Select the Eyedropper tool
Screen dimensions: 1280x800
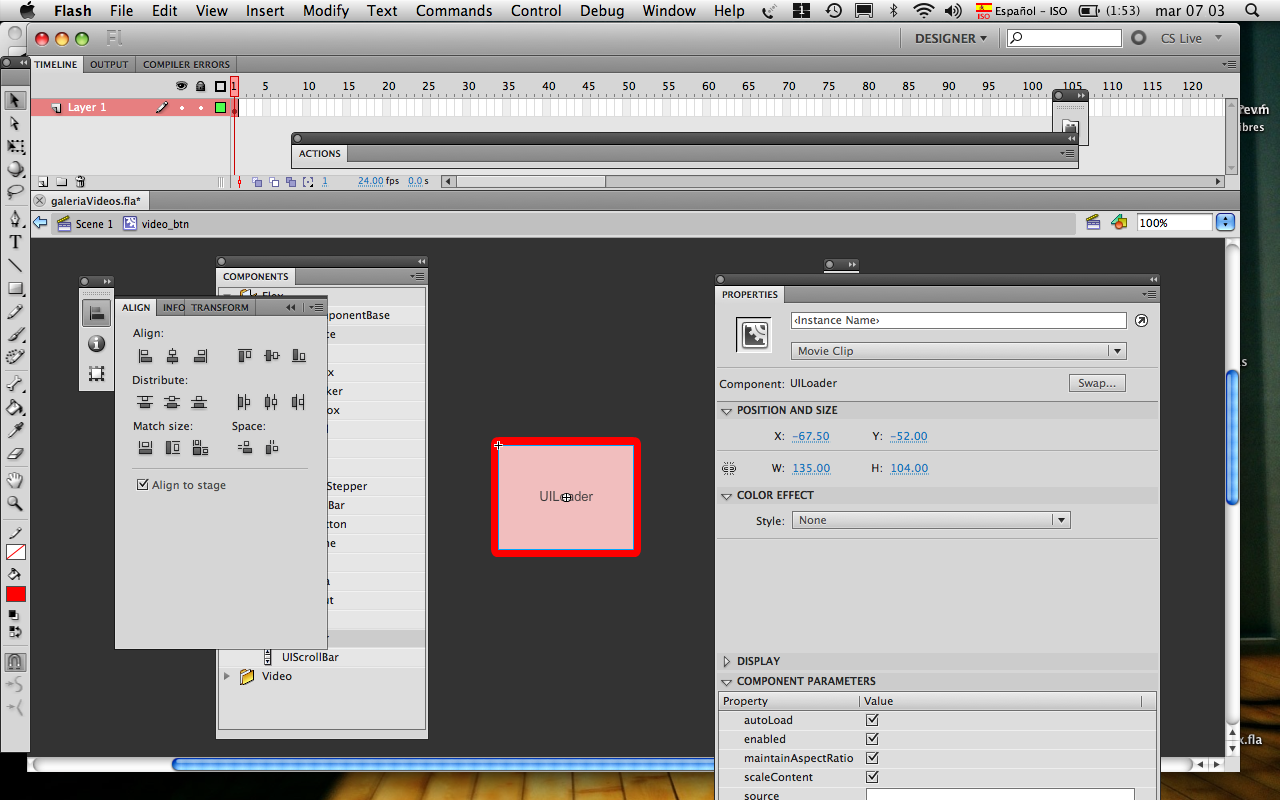(x=15, y=430)
